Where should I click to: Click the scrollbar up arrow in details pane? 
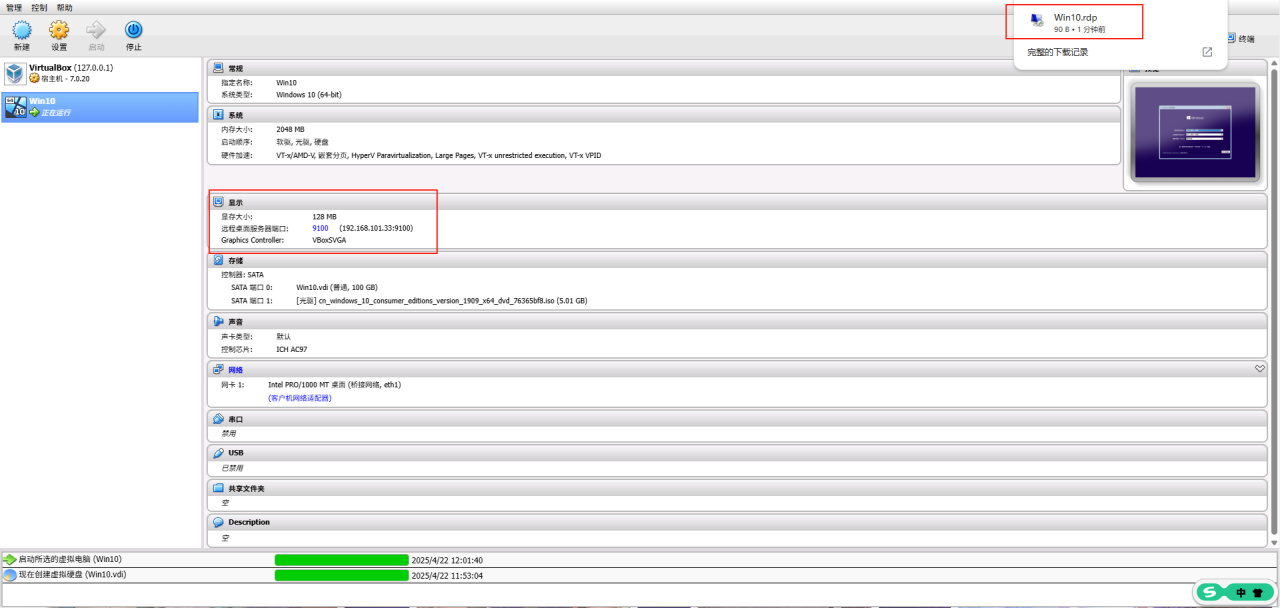pyautogui.click(x=1274, y=62)
